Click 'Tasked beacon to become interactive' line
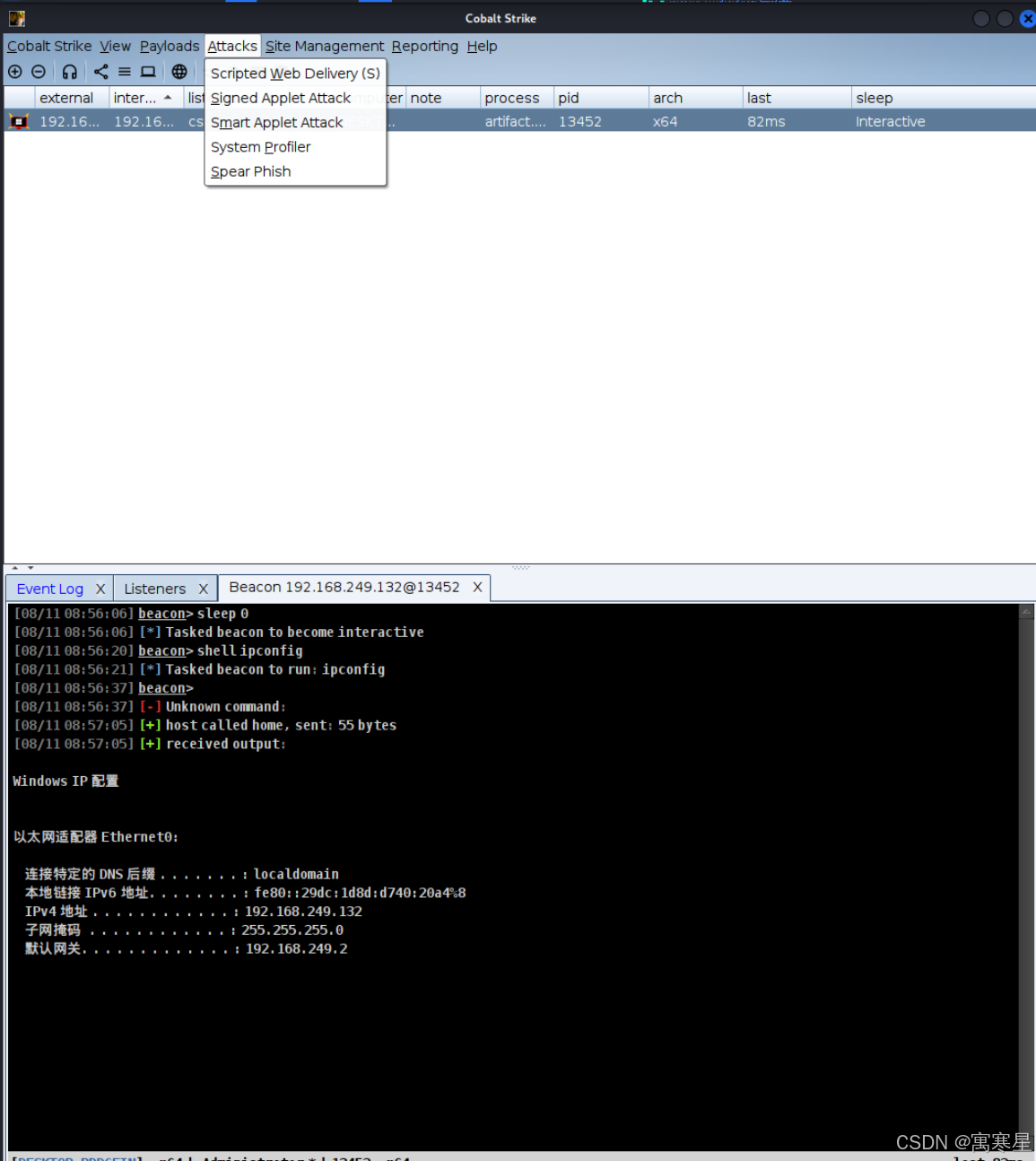The image size is (1036, 1161). click(x=219, y=632)
